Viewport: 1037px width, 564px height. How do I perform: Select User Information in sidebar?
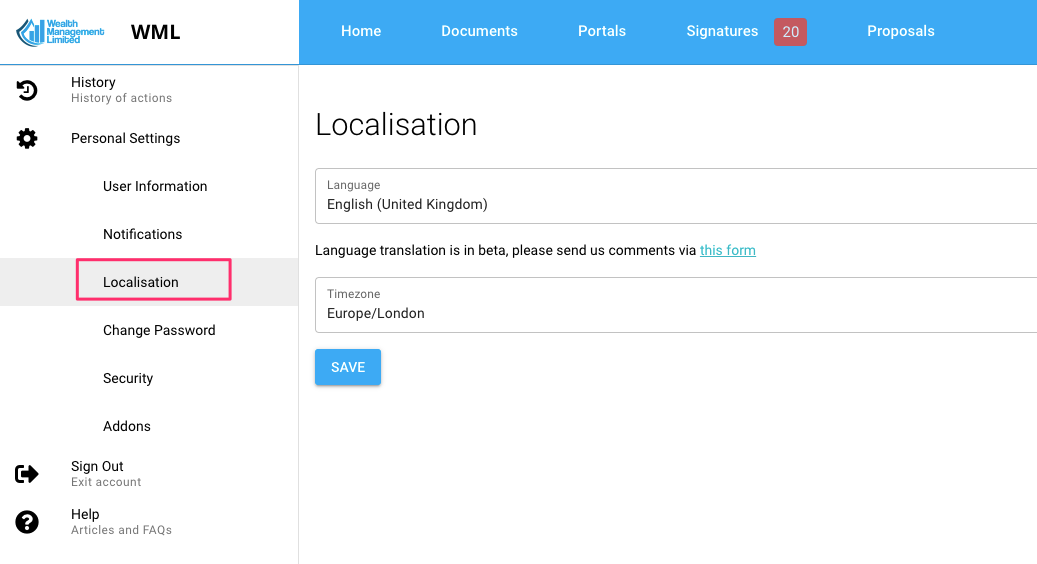pyautogui.click(x=155, y=187)
